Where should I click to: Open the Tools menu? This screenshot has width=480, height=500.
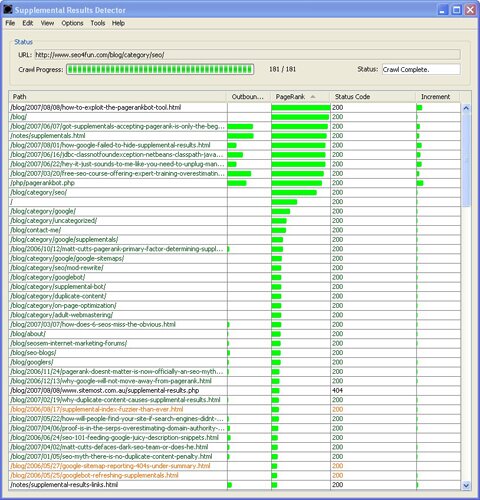point(98,23)
